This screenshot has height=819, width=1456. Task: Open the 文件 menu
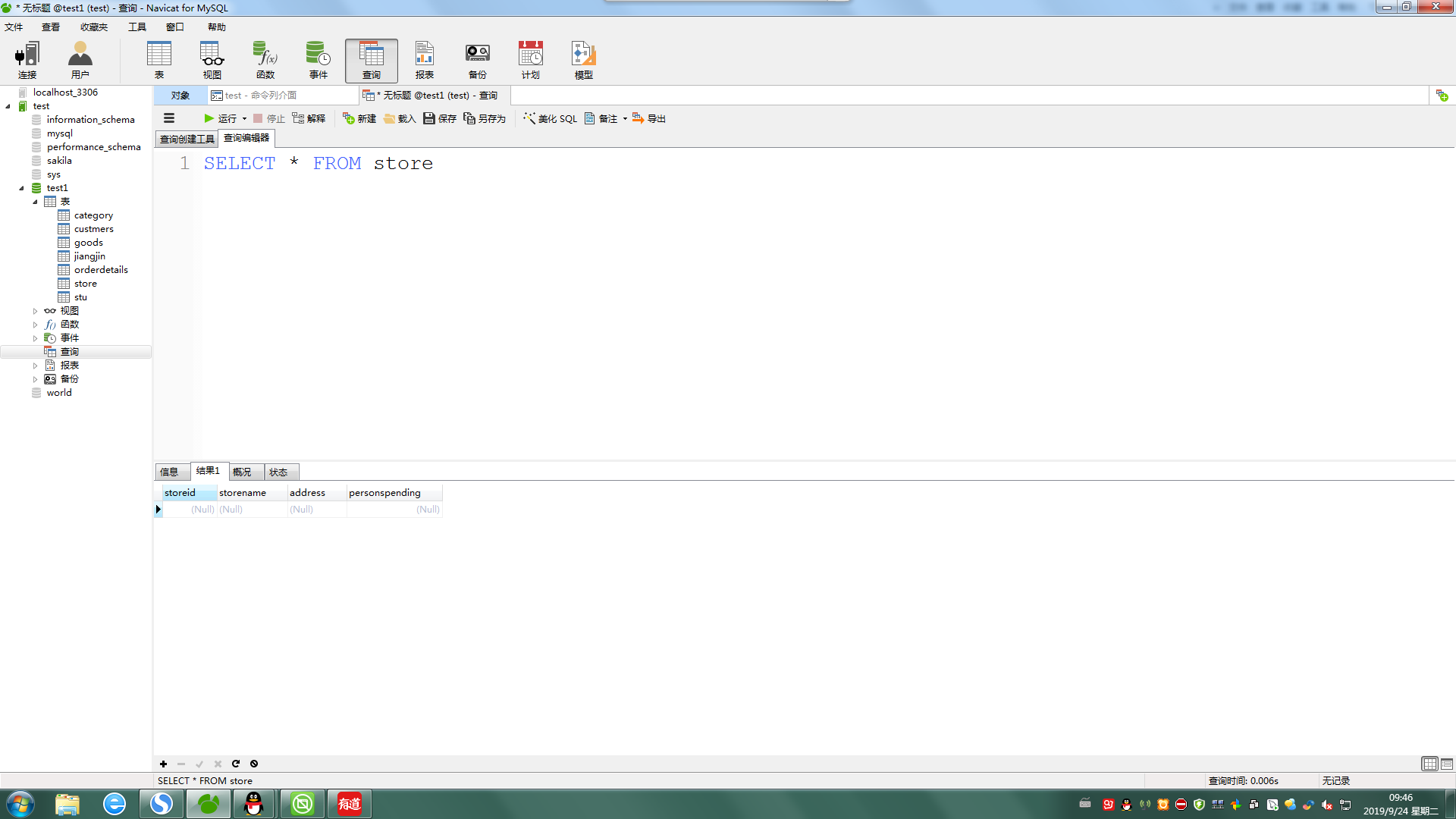click(14, 27)
